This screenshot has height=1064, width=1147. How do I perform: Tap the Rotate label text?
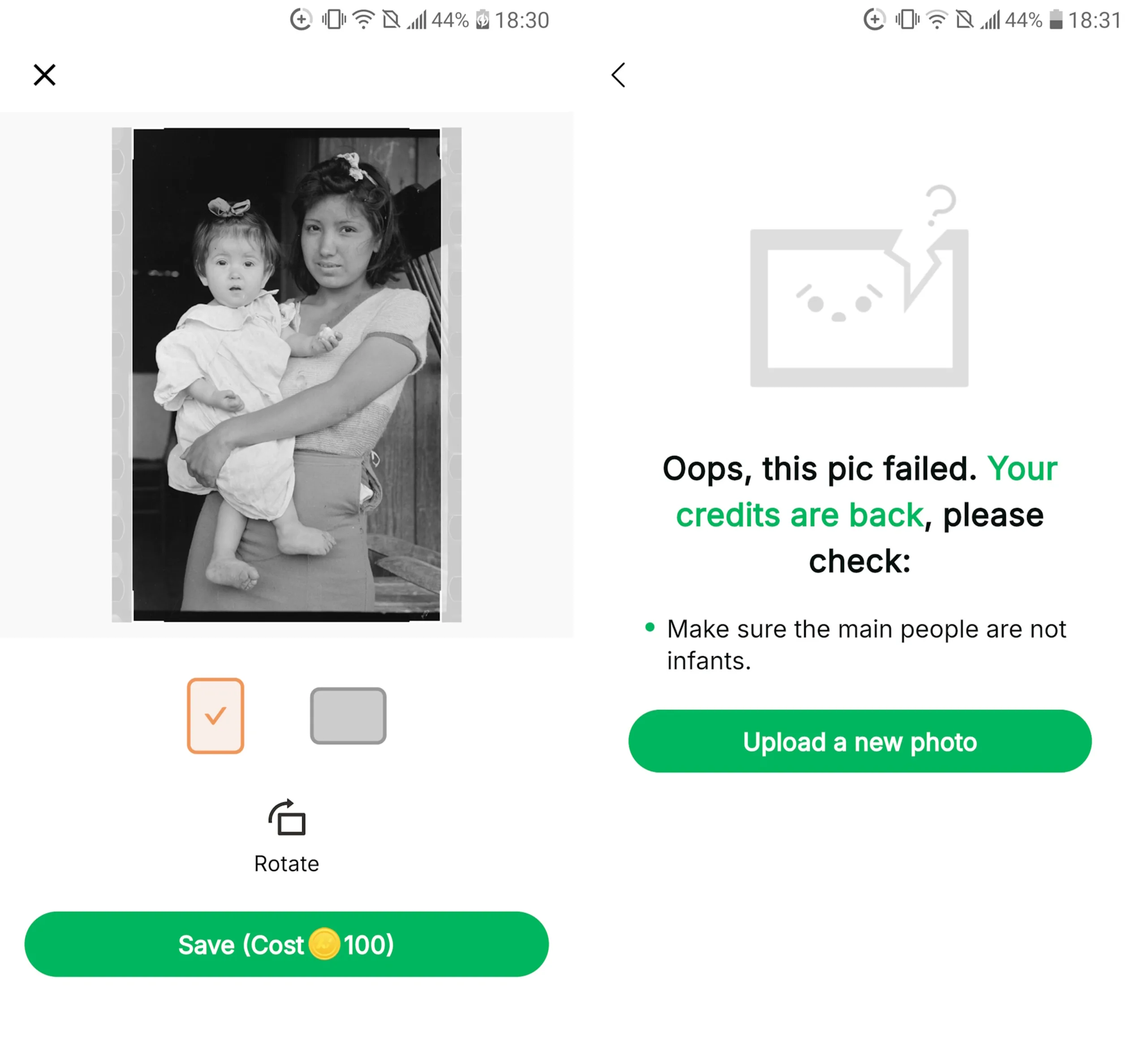tap(287, 864)
